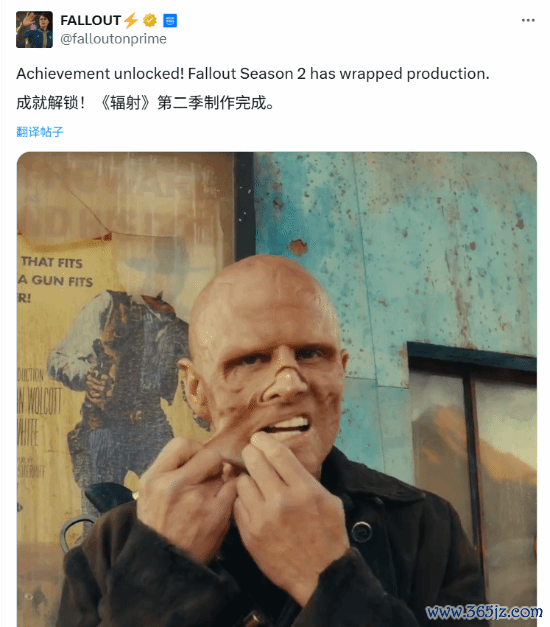Click the Chinese line '成就解锁！《辐射》第二季制作完成。'
550x627 pixels.
(145, 103)
